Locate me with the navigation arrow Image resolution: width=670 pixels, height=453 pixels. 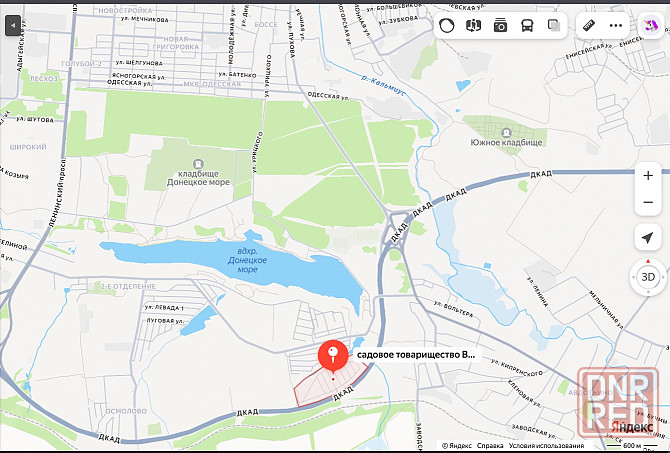click(x=648, y=237)
